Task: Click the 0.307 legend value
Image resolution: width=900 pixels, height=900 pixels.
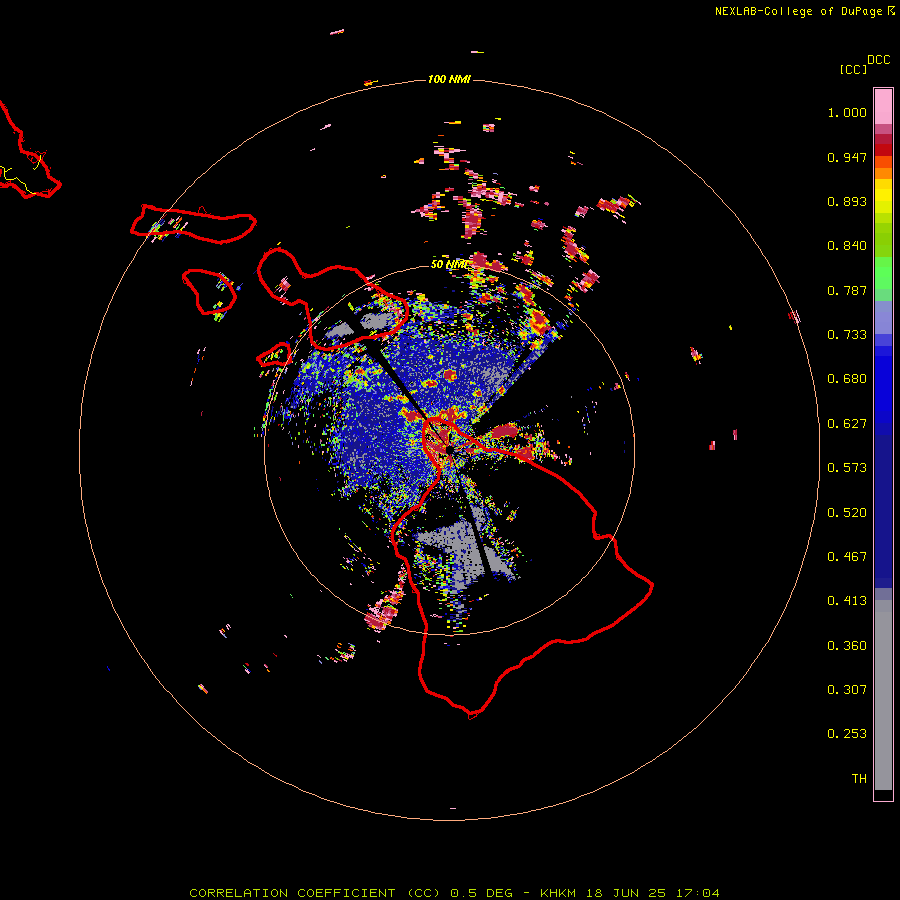Action: click(847, 690)
